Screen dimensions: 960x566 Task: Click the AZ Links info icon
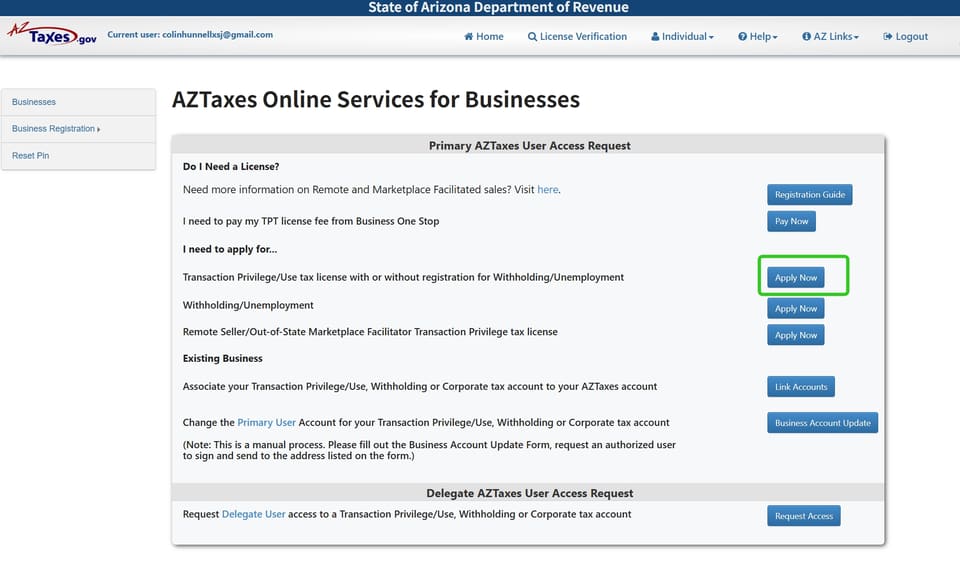point(806,37)
